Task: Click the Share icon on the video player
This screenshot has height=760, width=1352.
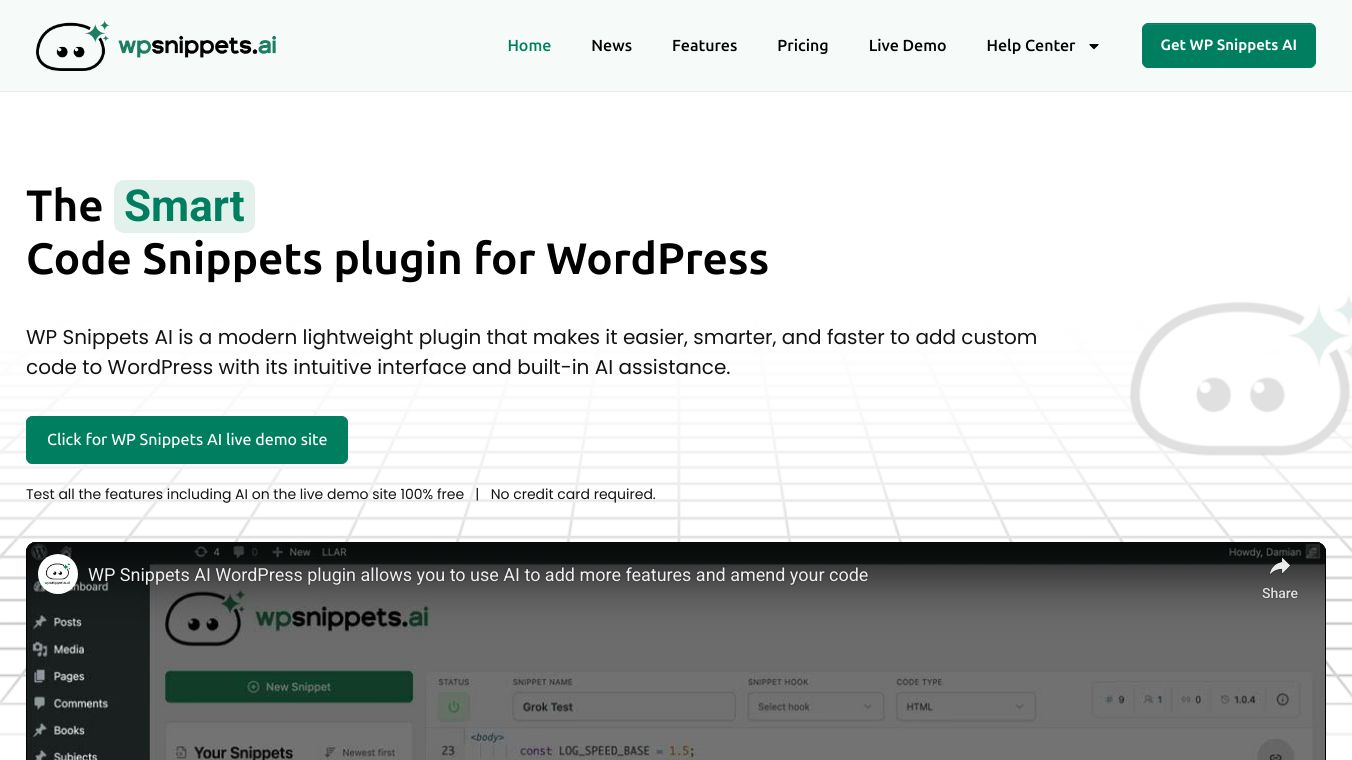Action: 1280,565
